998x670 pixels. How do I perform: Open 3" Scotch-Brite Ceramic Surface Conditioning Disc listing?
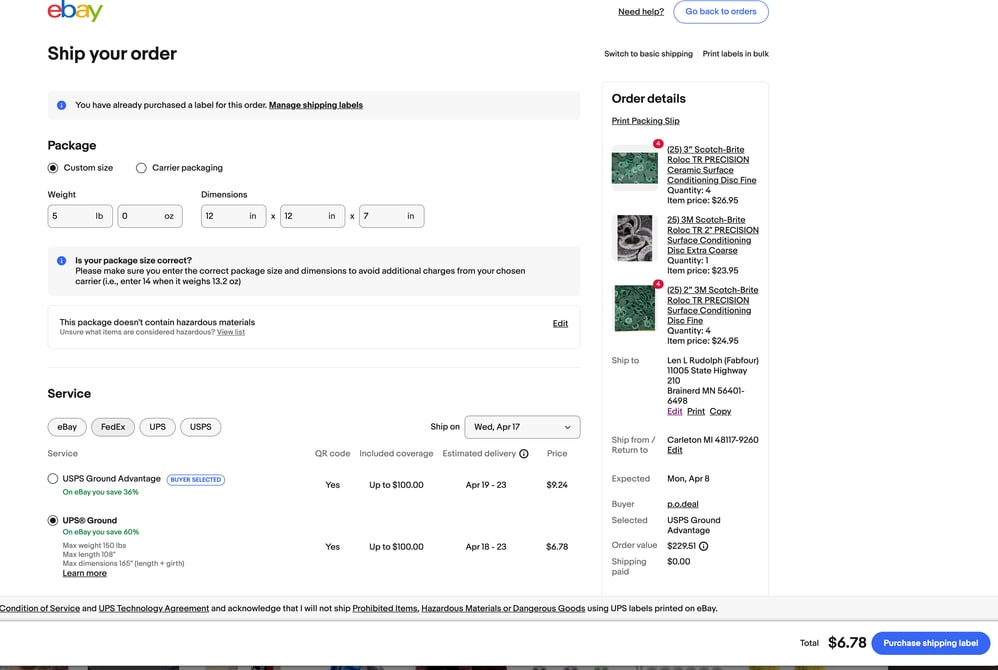tap(712, 165)
